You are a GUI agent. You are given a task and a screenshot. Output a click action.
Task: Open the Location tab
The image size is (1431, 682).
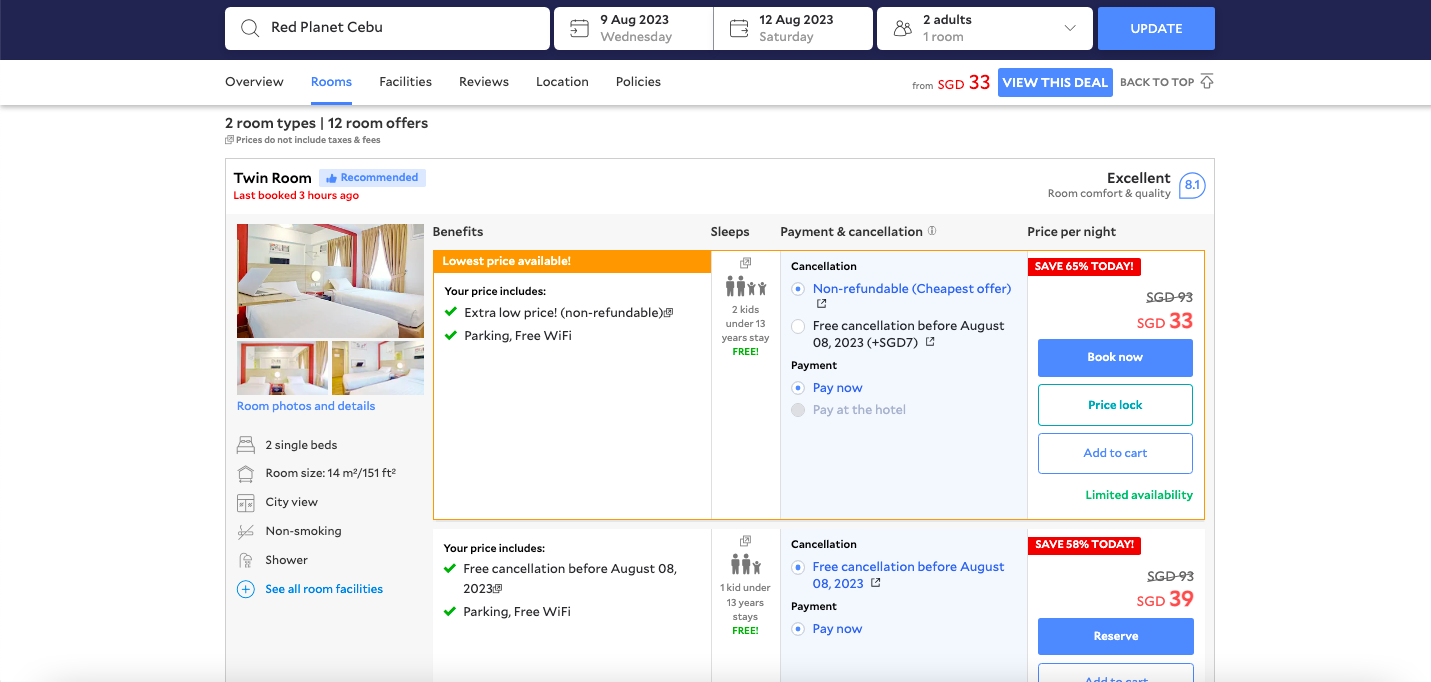click(x=562, y=82)
